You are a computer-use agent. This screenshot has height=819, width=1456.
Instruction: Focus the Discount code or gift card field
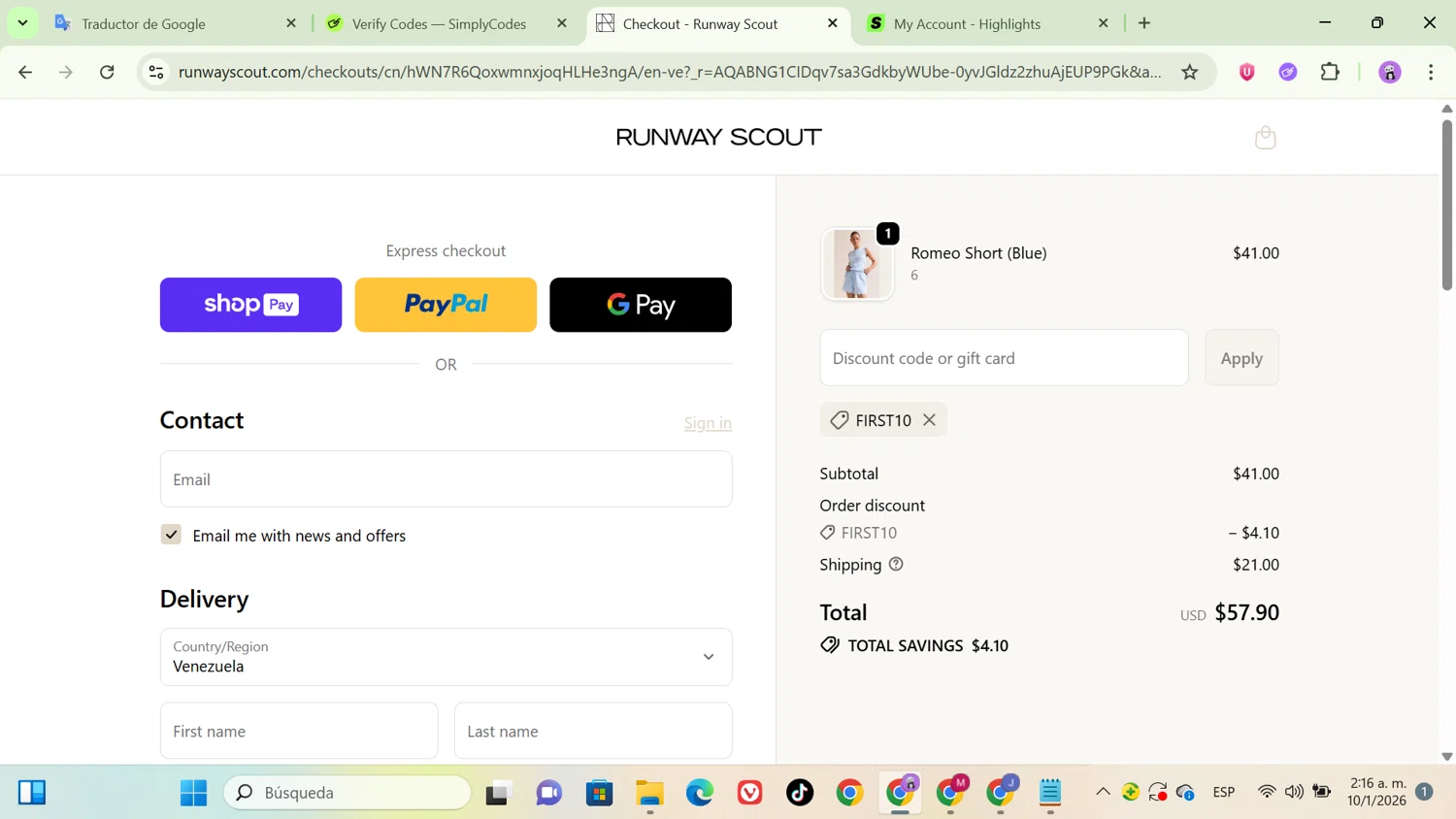[x=1004, y=358]
